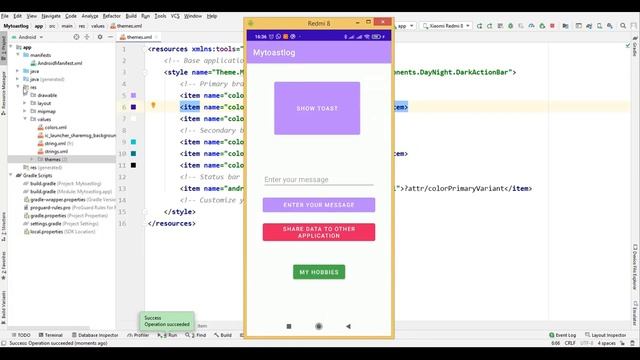Collapse the app module tree node
Screen dimensions: 640x360
click(11, 47)
